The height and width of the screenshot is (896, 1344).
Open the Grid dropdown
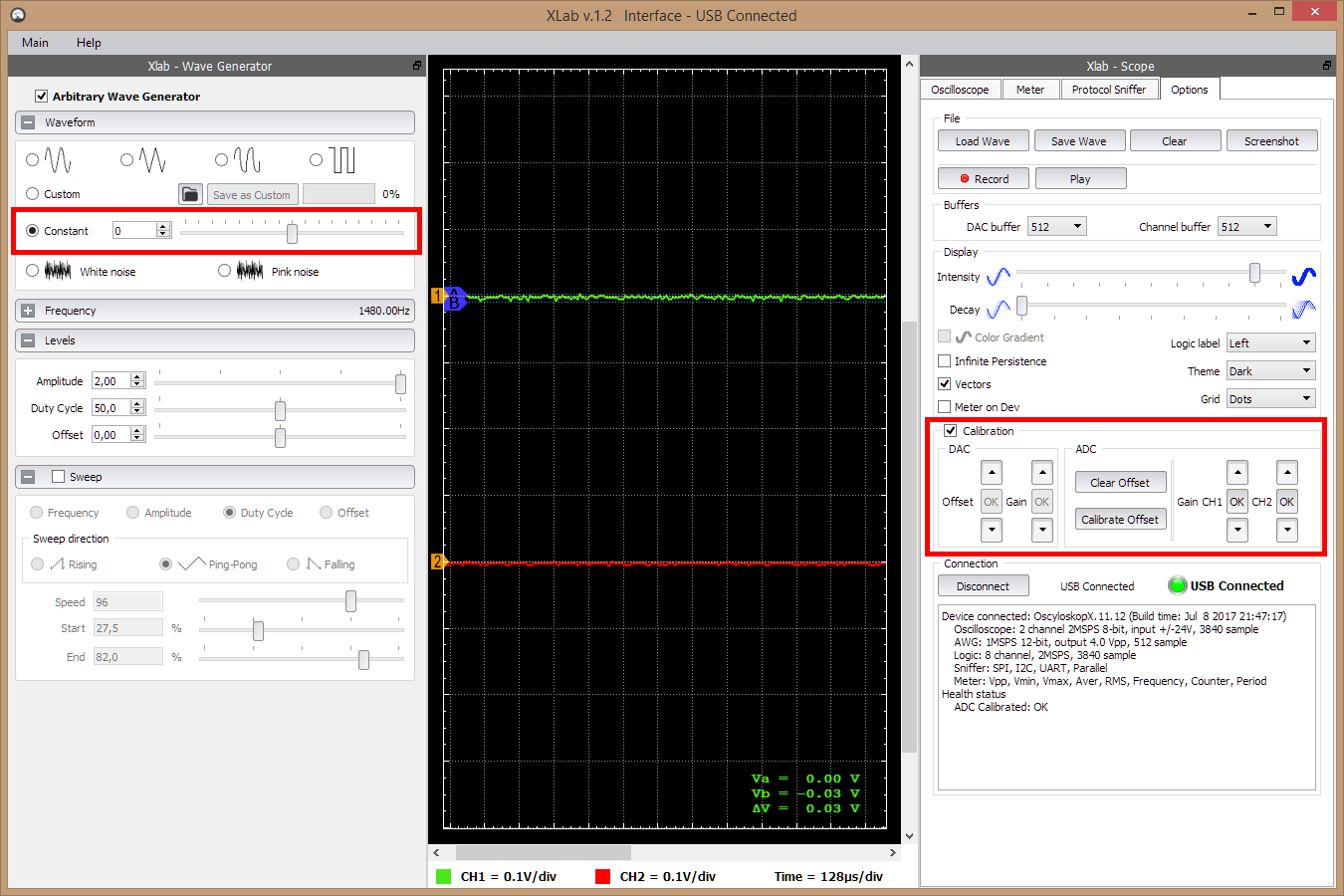click(1270, 399)
